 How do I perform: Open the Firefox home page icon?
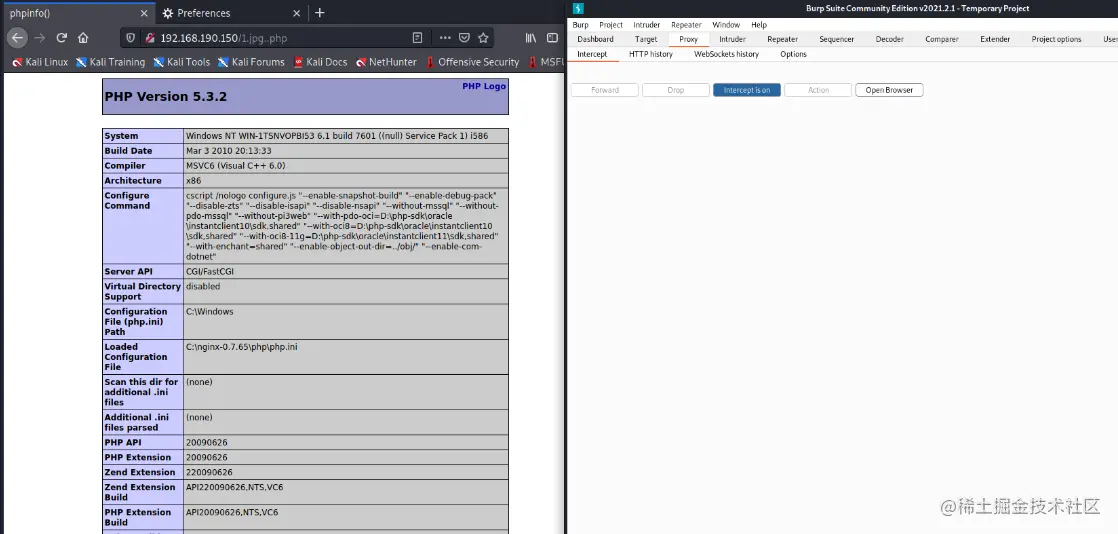tap(83, 38)
